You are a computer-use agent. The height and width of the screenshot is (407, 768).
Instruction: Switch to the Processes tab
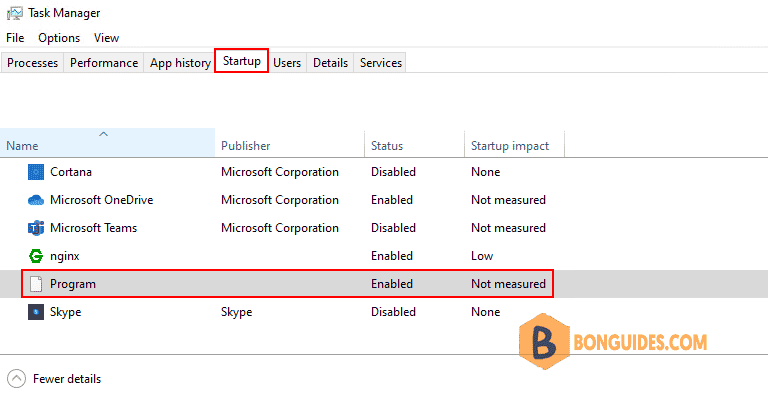click(x=32, y=63)
